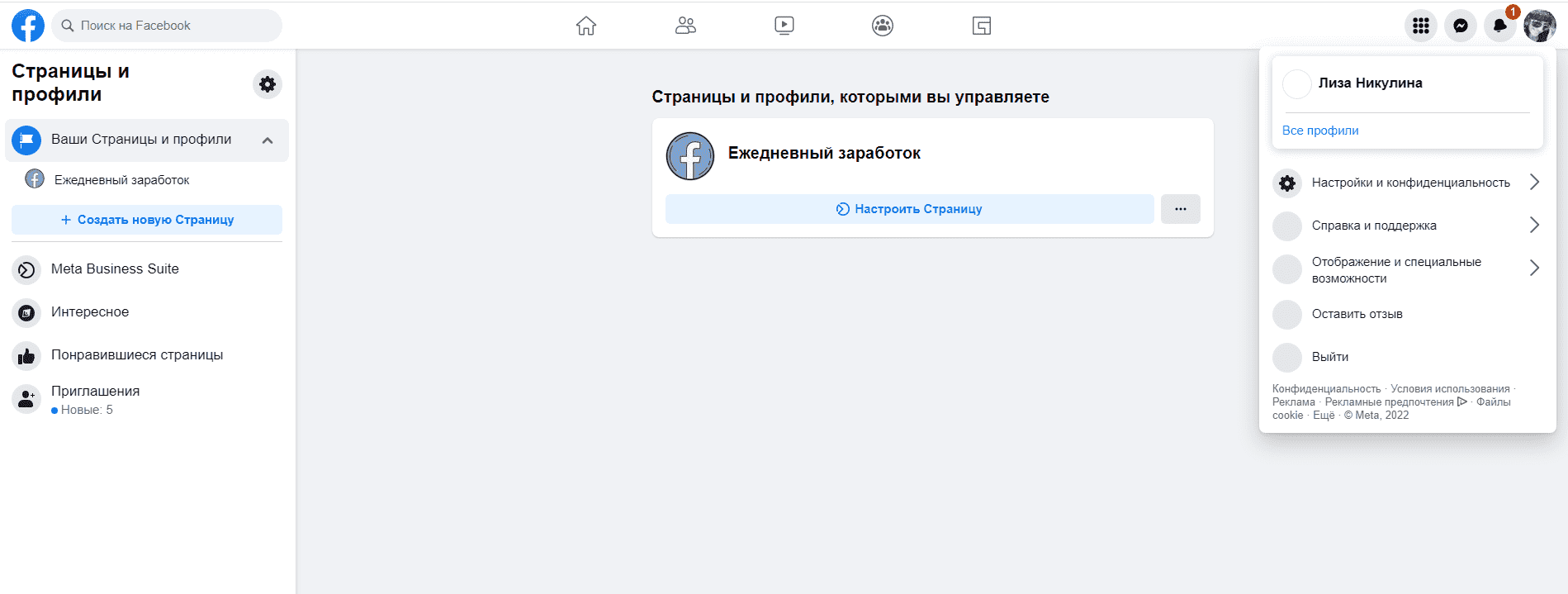Click Создать новую Страницу button
The width and height of the screenshot is (1568, 594).
(x=147, y=220)
